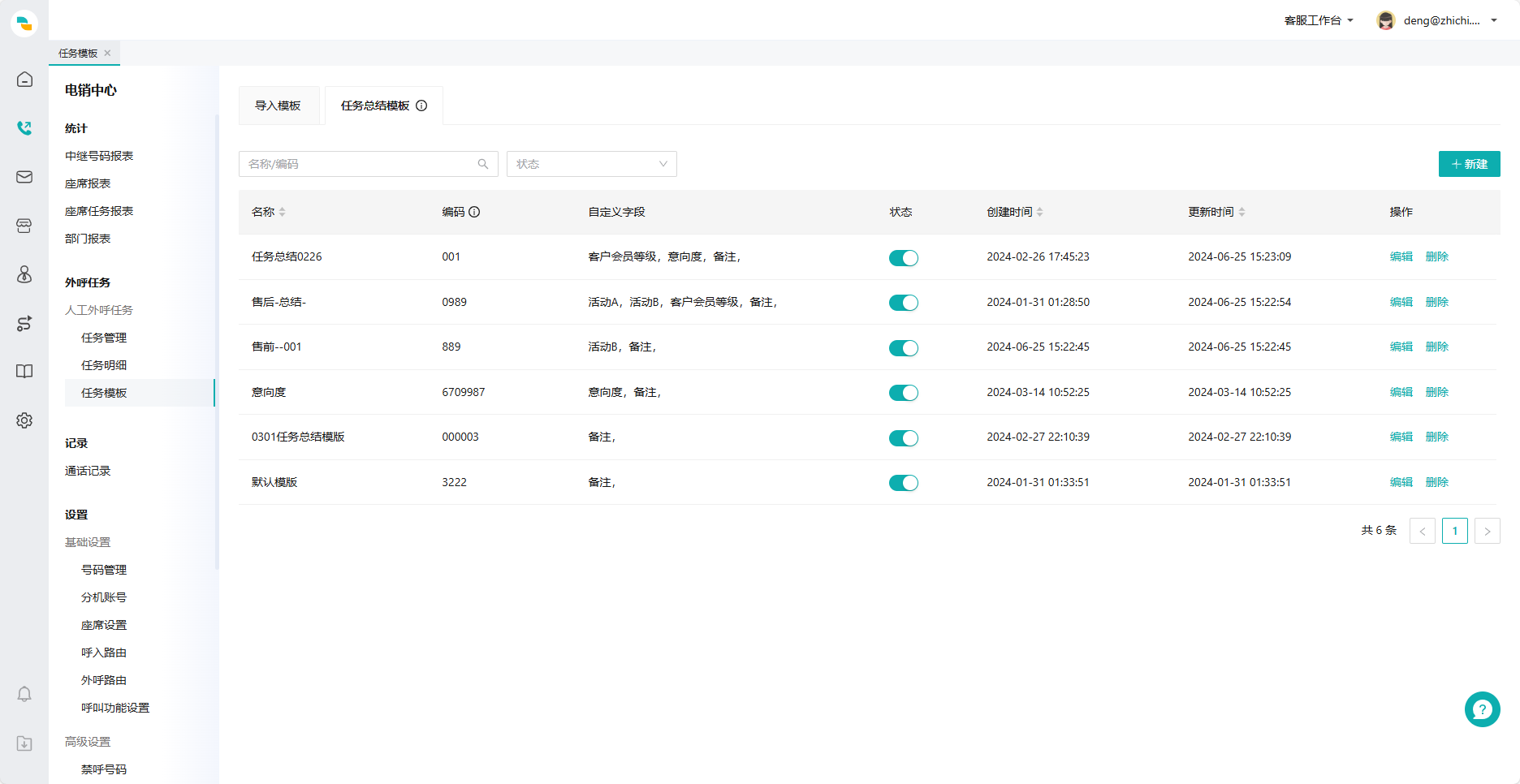Delete the 0301任务总结模版 template
The image size is (1520, 784).
pyautogui.click(x=1437, y=437)
